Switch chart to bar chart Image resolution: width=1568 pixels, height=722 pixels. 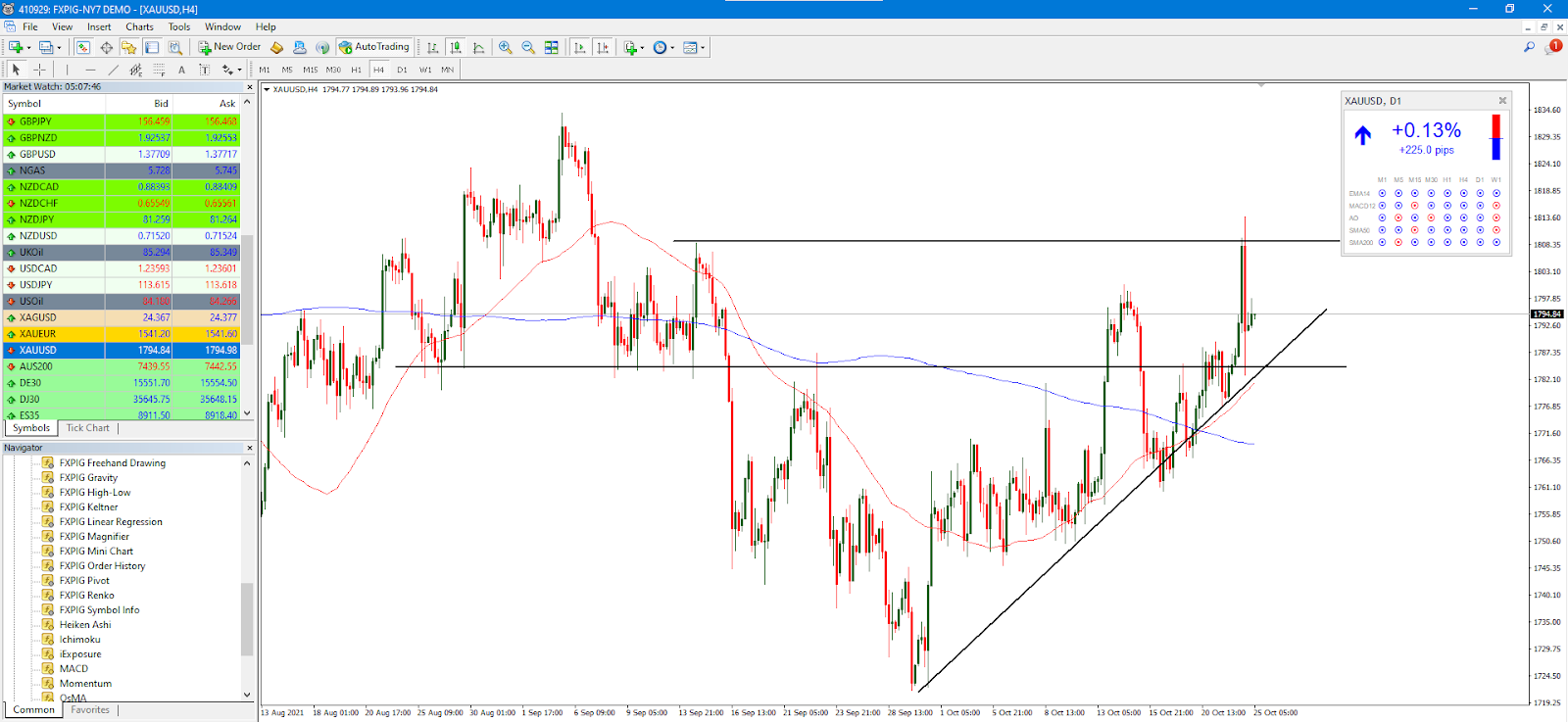coord(432,47)
